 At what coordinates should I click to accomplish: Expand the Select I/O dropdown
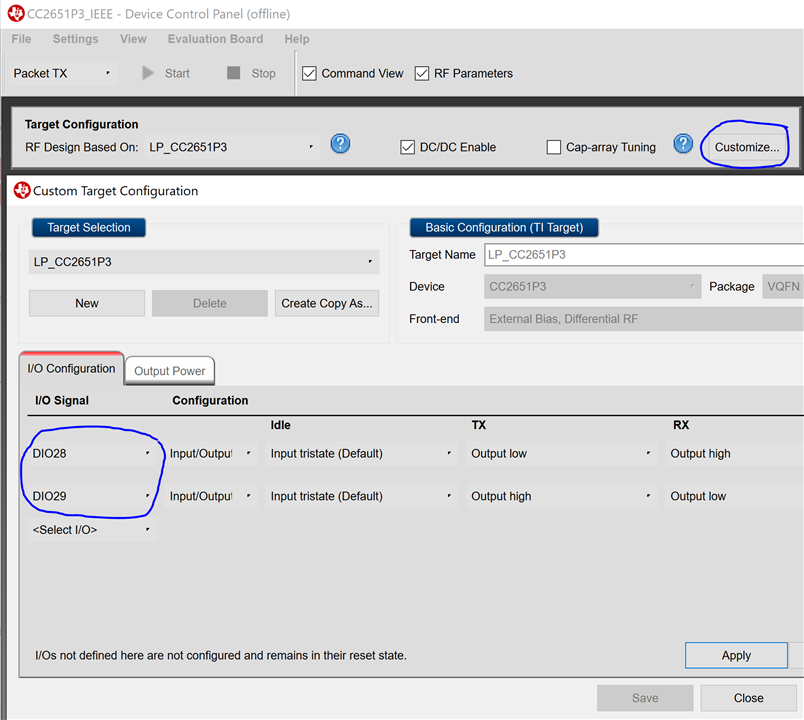coord(91,530)
